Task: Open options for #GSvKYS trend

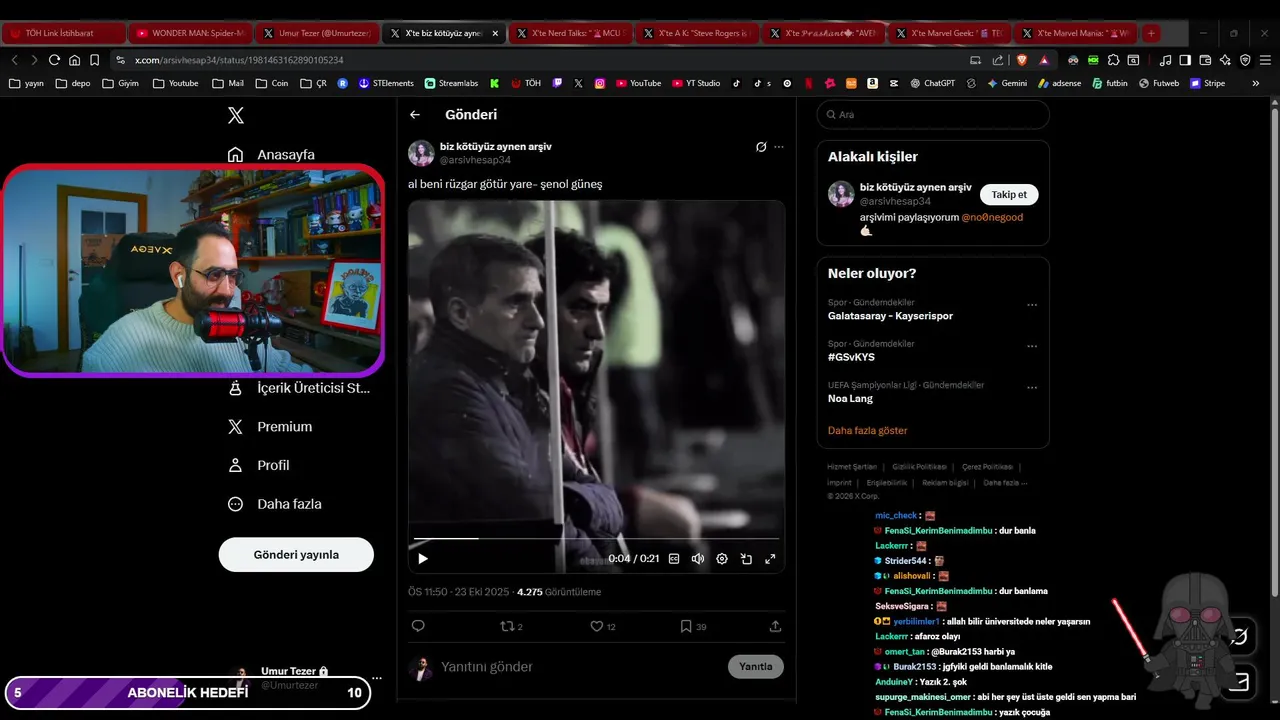Action: pos(1032,346)
